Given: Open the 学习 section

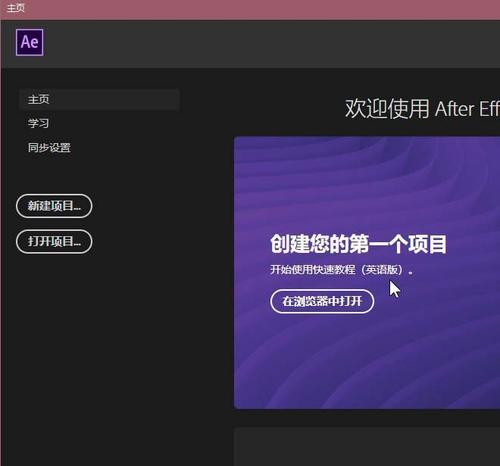Looking at the screenshot, I should 38,123.
